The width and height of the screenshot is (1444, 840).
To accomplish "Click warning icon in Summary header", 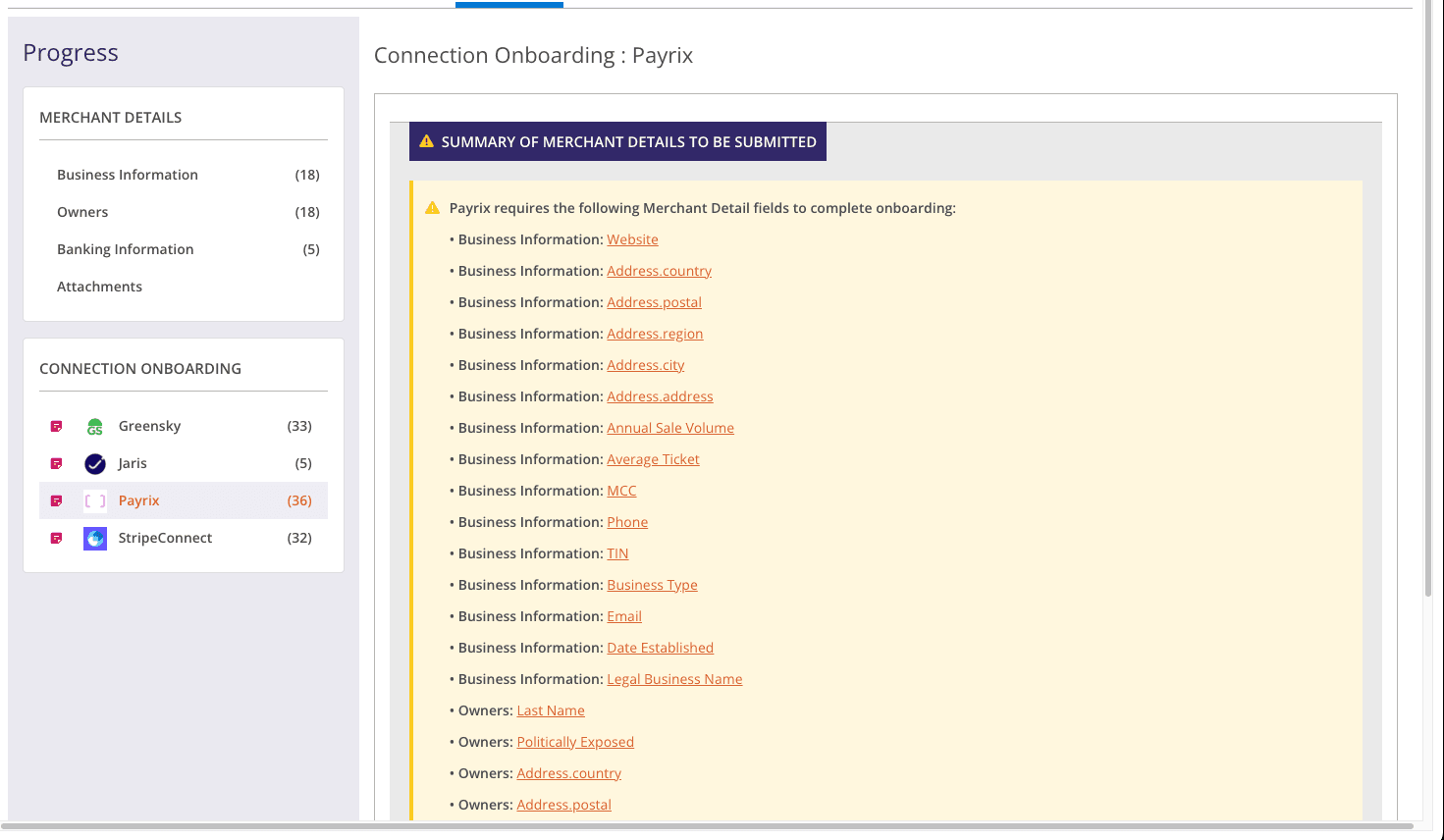I will (x=426, y=141).
